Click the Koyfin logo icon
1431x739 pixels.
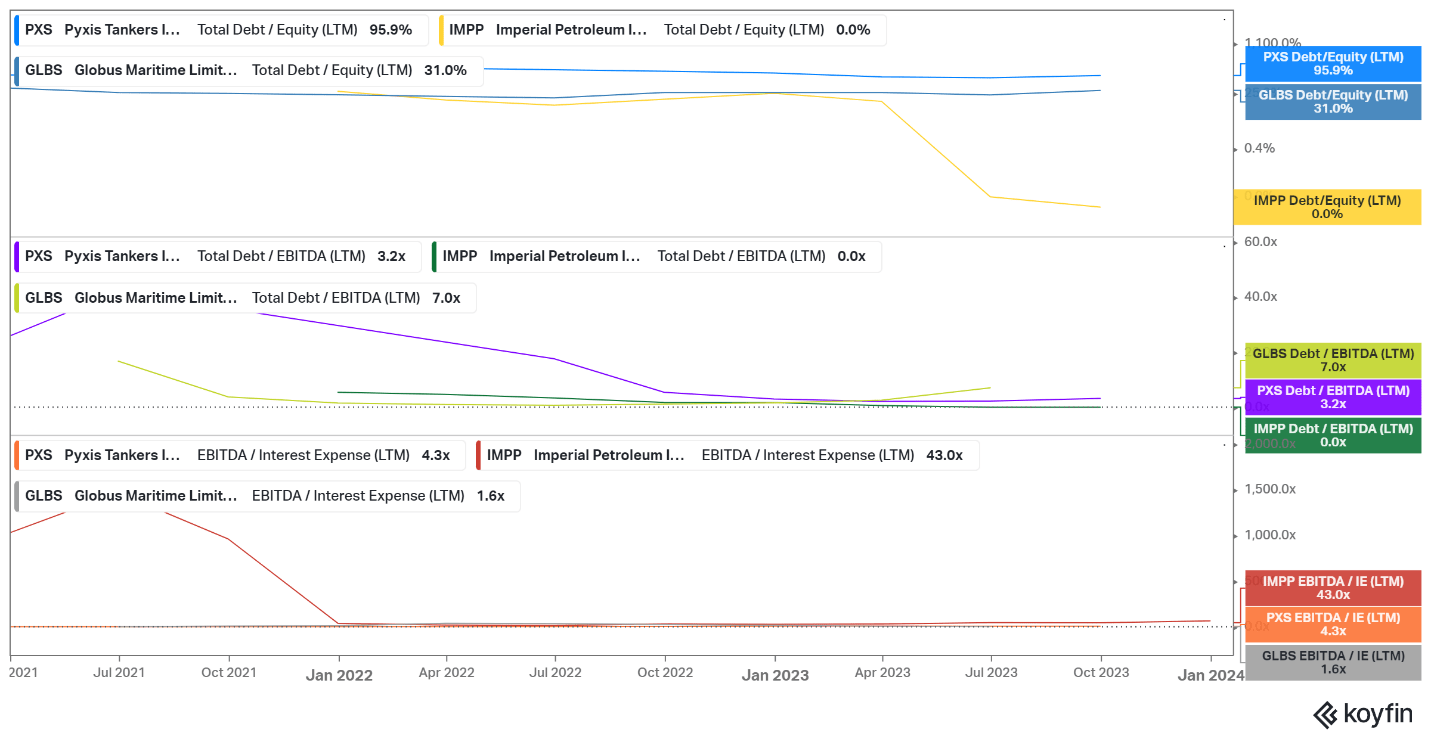coord(1325,714)
